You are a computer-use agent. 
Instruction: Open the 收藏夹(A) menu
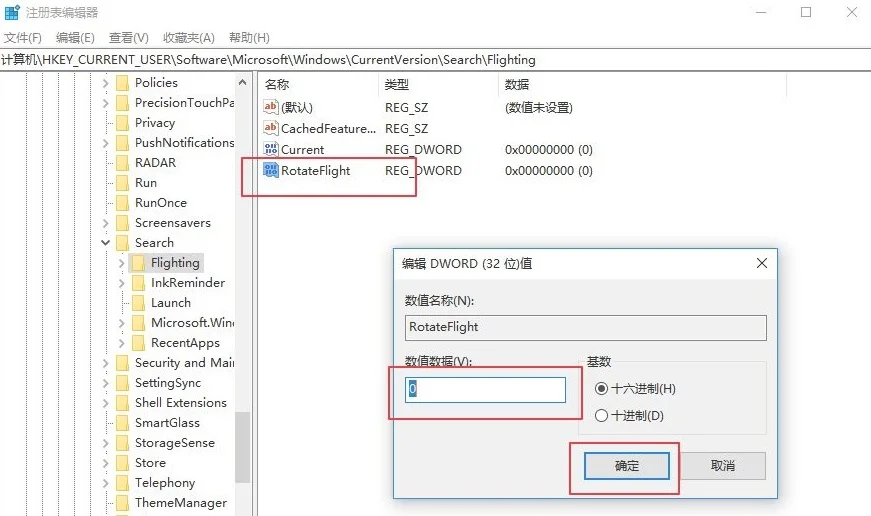point(189,37)
